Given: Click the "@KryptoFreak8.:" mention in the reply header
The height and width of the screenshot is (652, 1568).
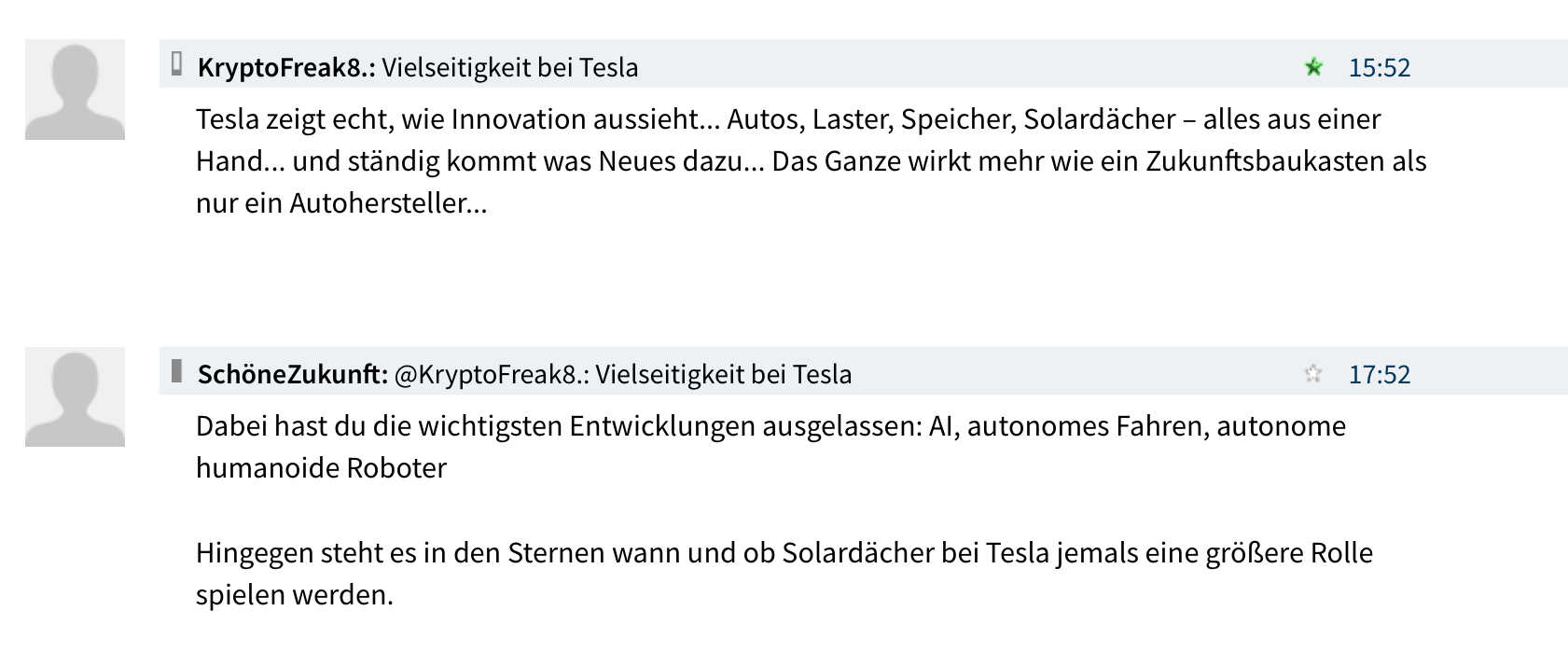Looking at the screenshot, I should [x=492, y=374].
